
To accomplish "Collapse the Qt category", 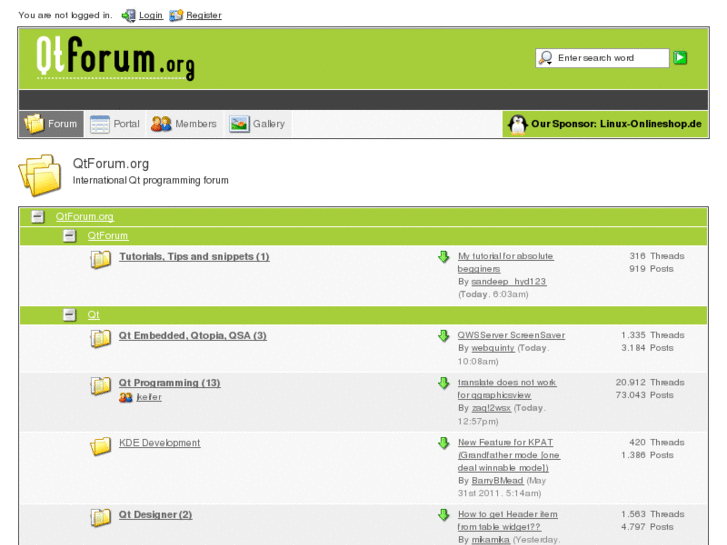I will click(x=69, y=315).
